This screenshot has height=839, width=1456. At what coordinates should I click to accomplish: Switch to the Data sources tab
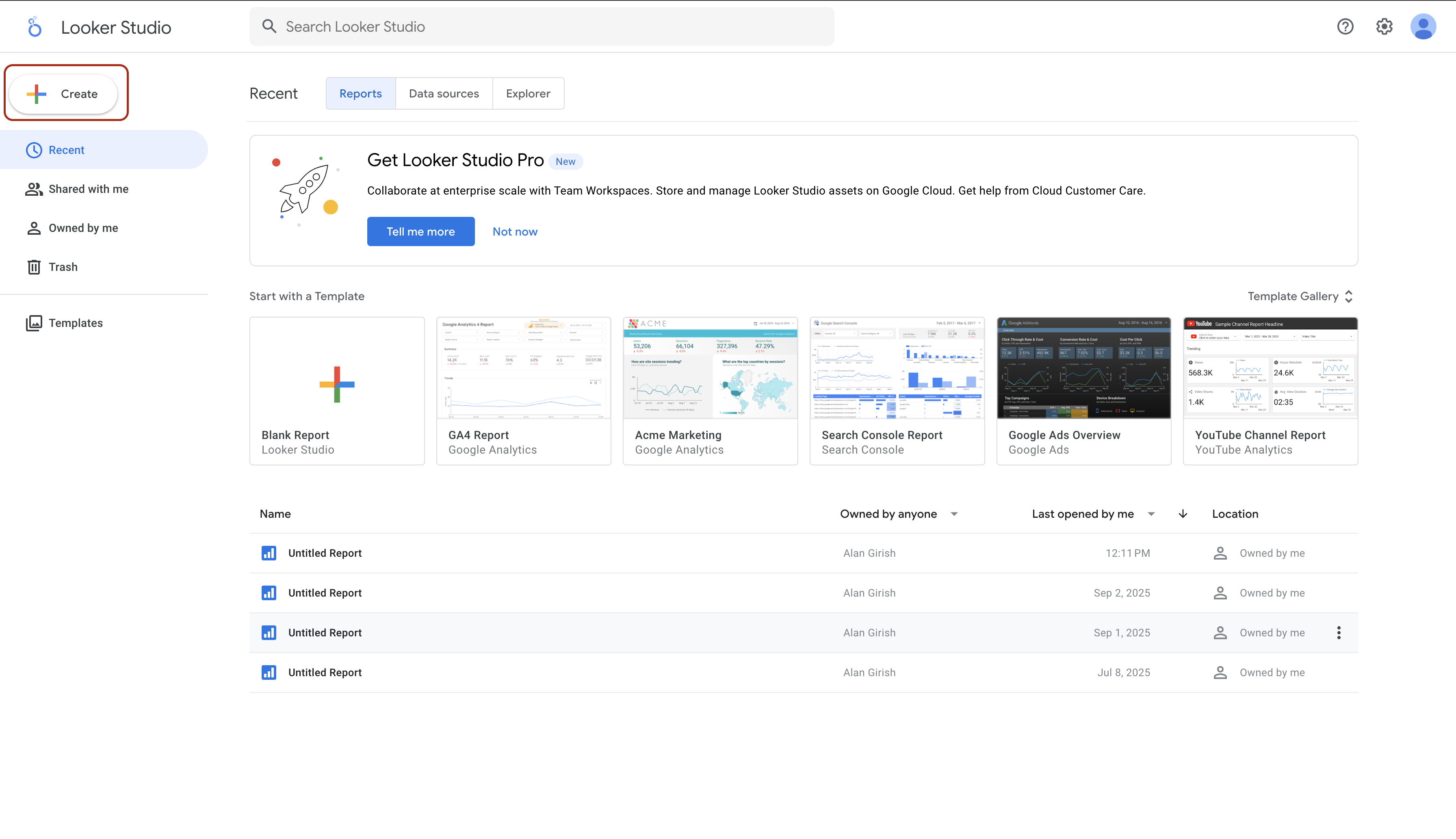tap(443, 93)
